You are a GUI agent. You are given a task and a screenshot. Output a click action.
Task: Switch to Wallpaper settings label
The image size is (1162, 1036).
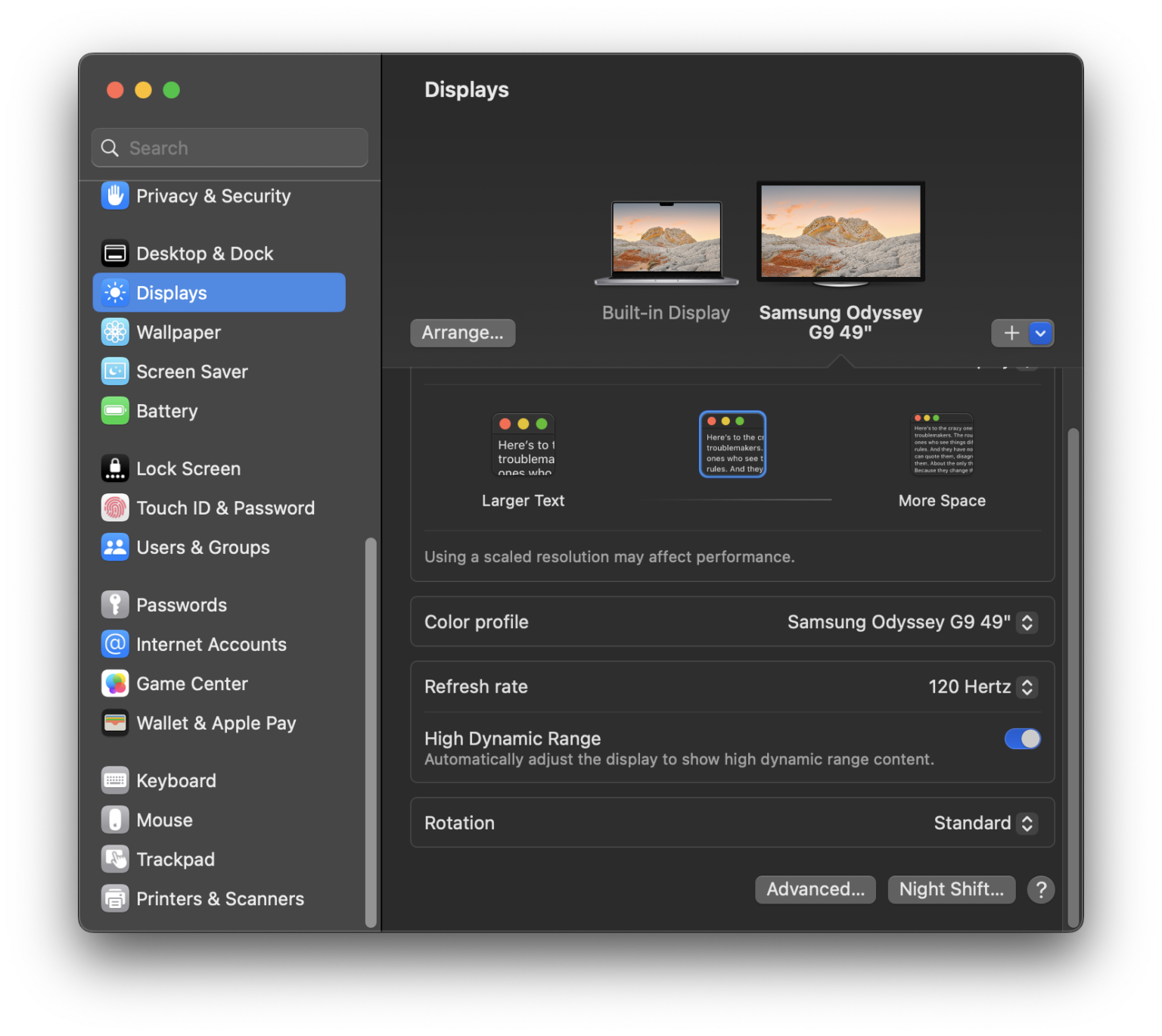pos(179,332)
